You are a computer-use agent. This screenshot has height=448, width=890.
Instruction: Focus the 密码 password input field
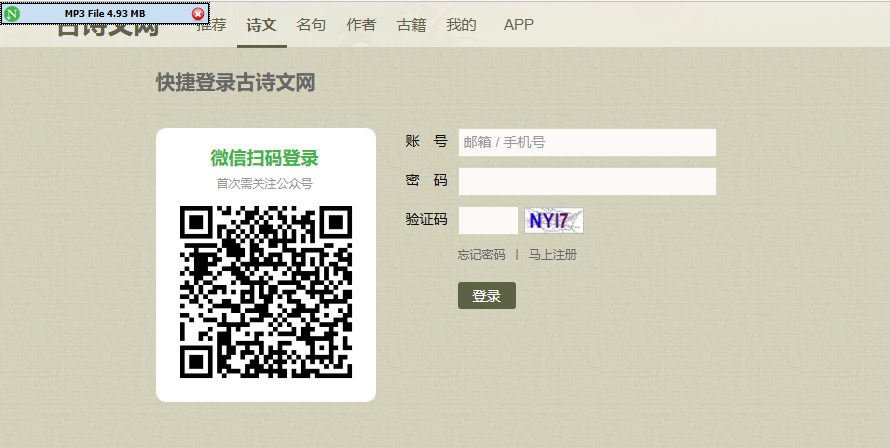[x=587, y=181]
